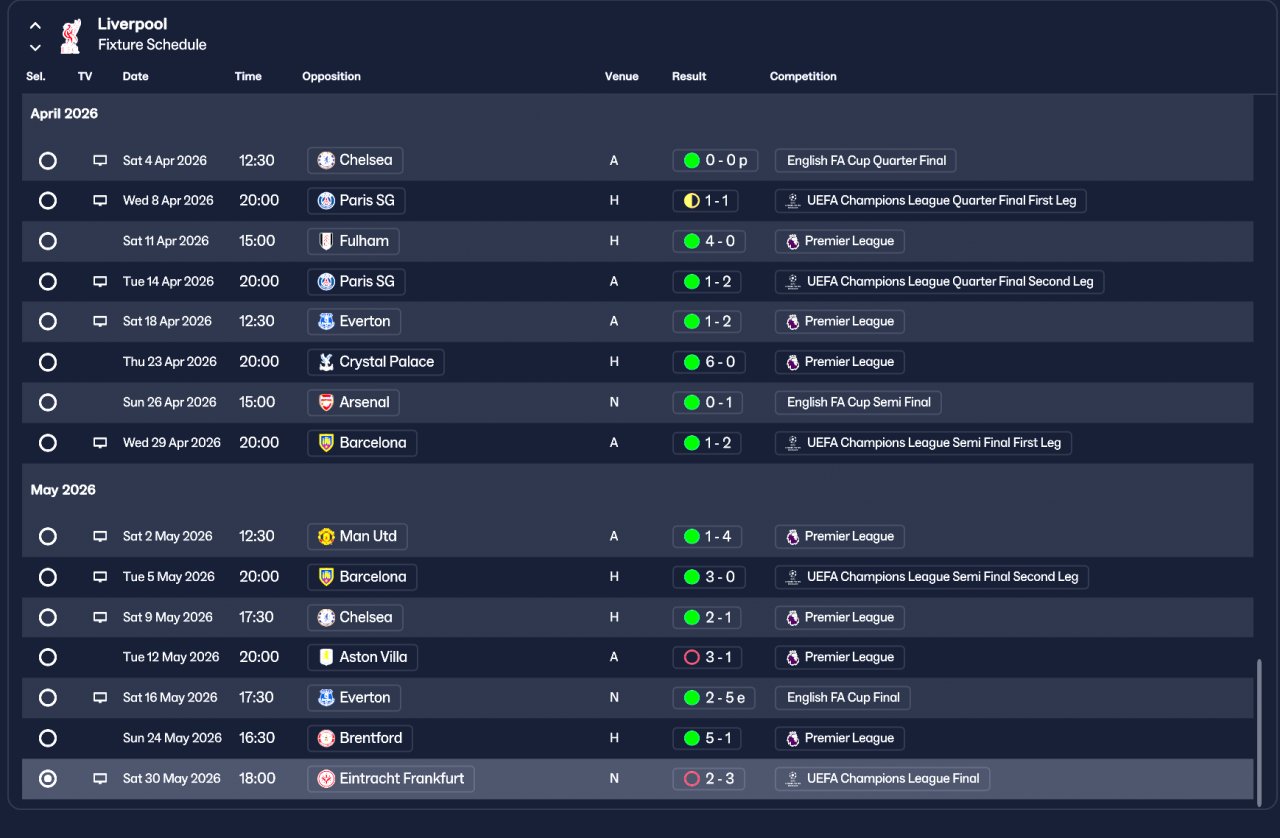Image resolution: width=1280 pixels, height=838 pixels.
Task: Click the half-yellow draw indicator beside 1 - 1
Action: pyautogui.click(x=691, y=200)
